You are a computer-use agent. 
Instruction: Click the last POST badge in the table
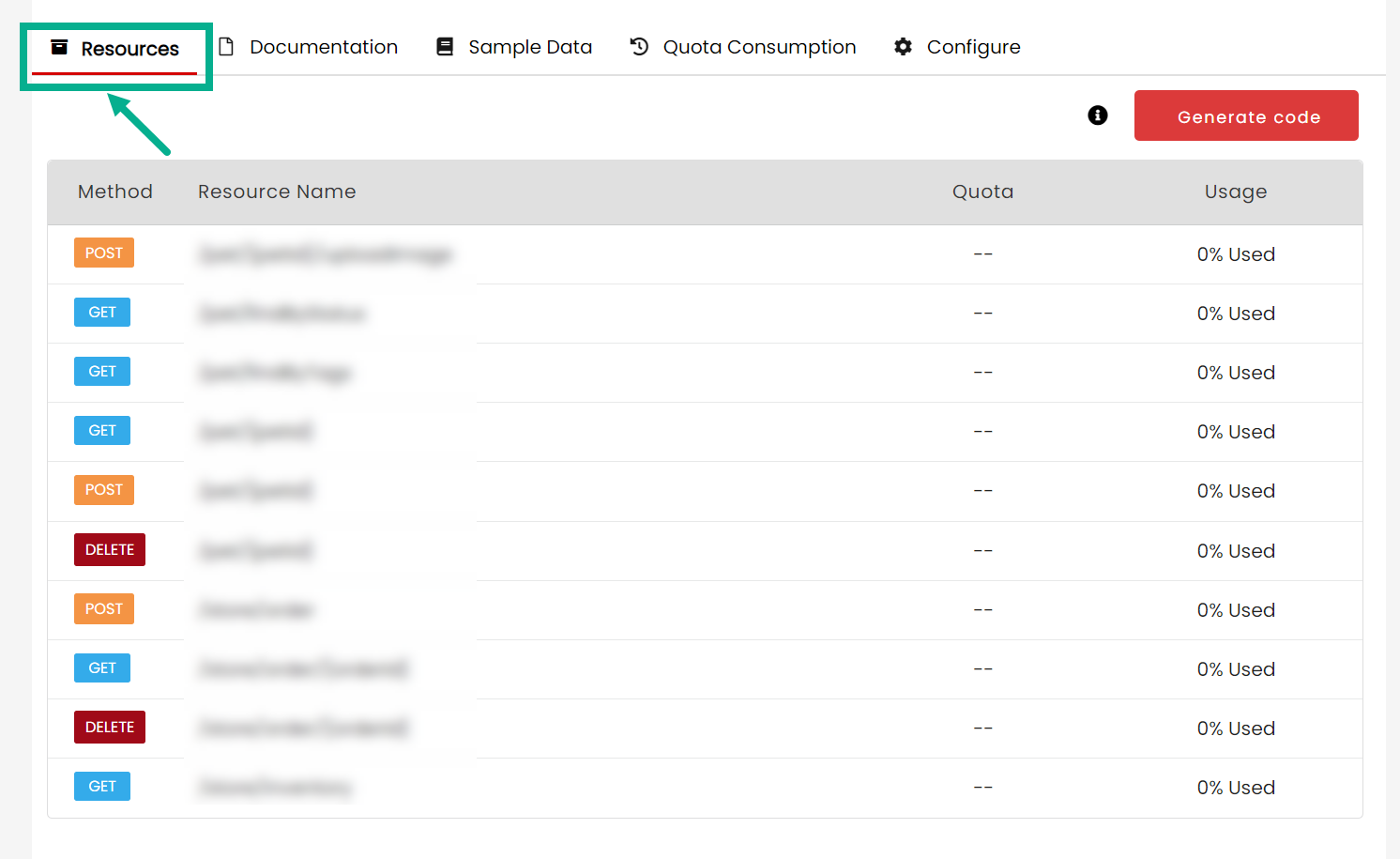(104, 609)
